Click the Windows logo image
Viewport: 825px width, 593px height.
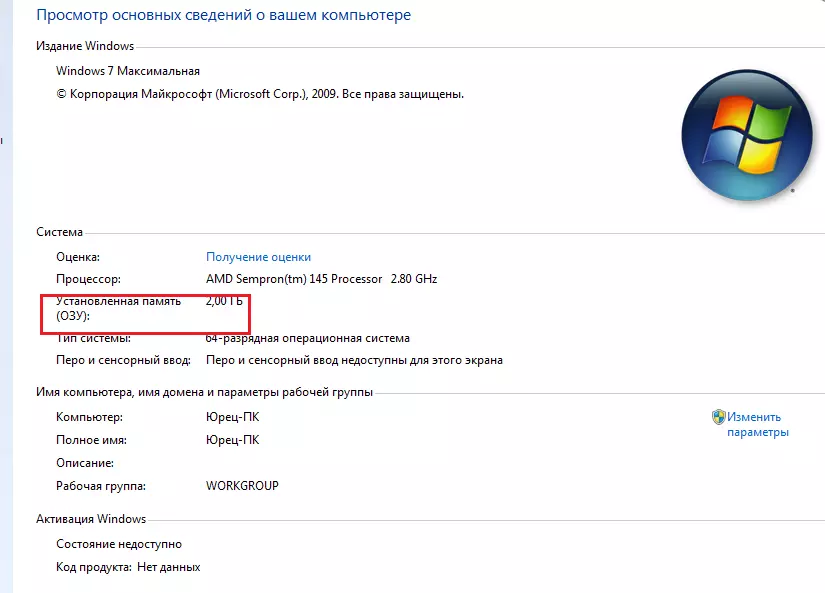pyautogui.click(x=739, y=135)
